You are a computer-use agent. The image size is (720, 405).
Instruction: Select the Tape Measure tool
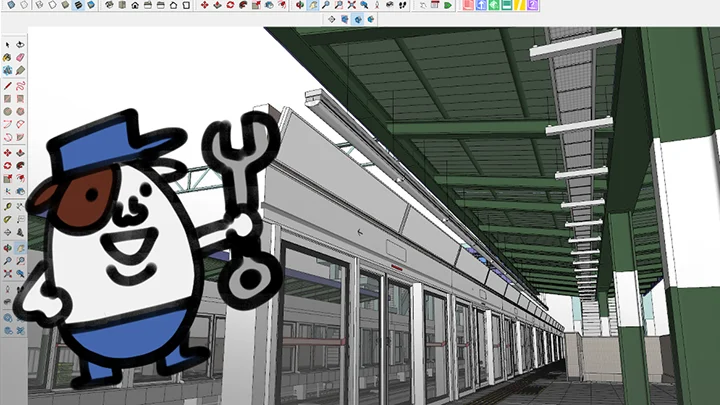tap(7, 207)
